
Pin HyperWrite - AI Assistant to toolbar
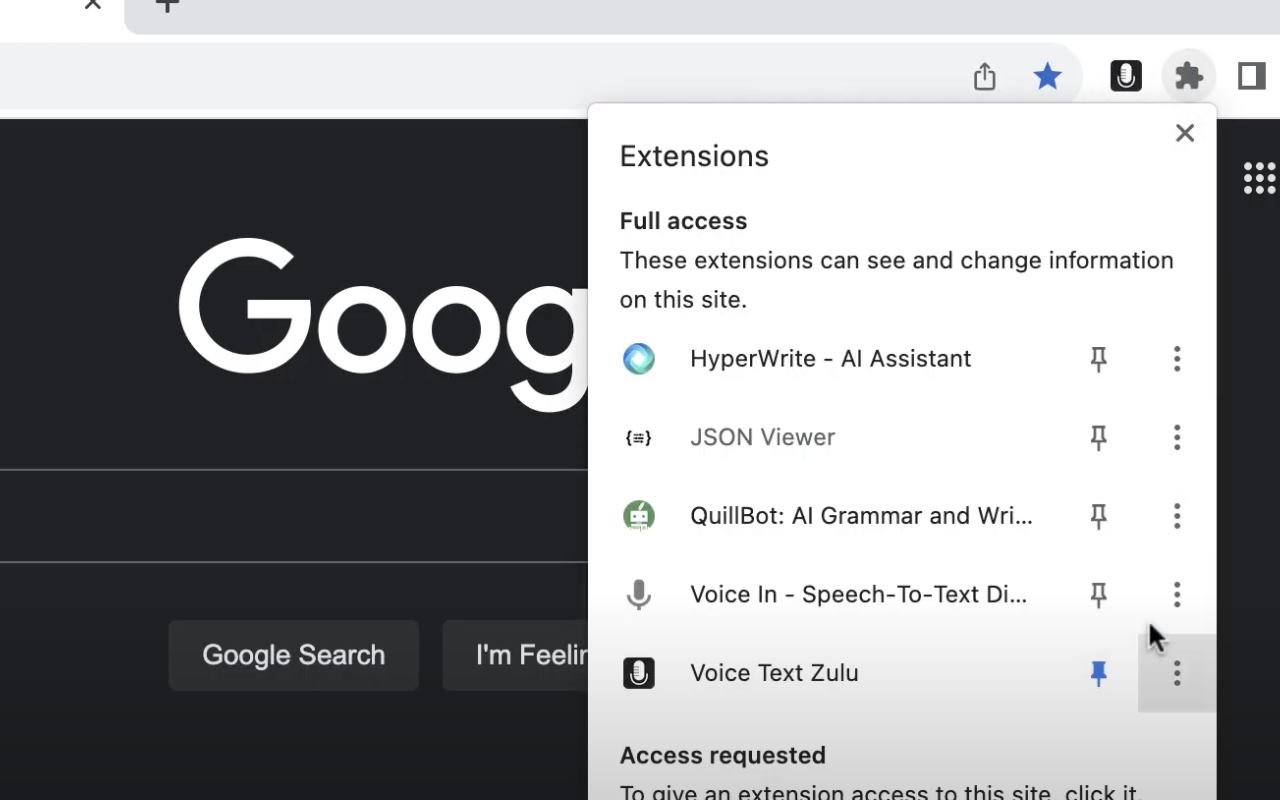tap(1099, 359)
